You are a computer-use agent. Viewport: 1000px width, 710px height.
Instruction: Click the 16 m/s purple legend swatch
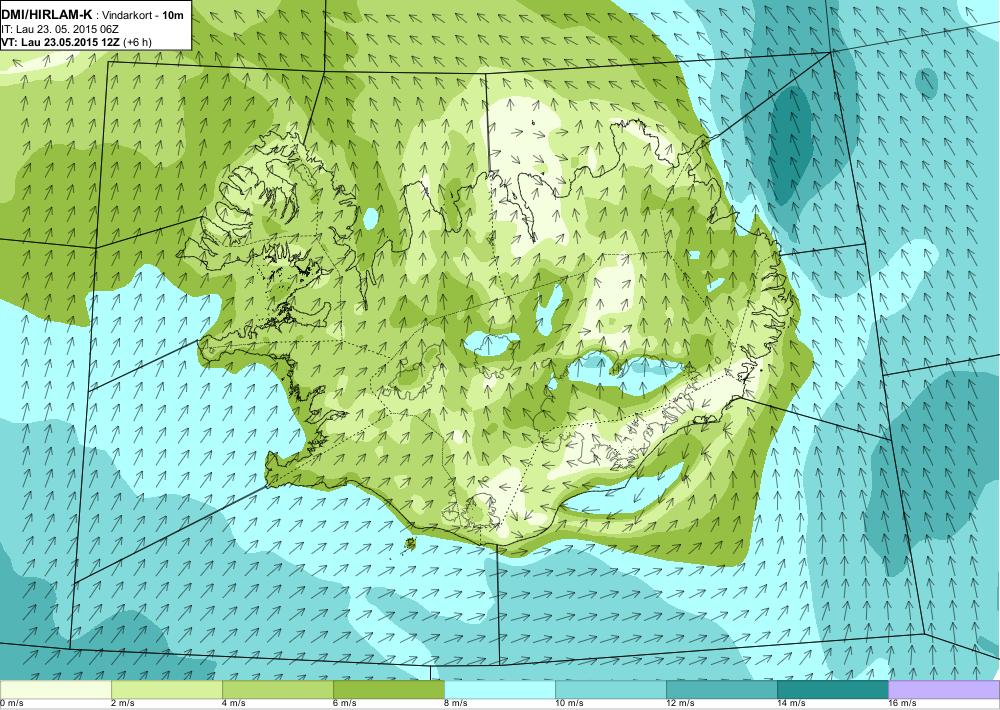[x=944, y=689]
